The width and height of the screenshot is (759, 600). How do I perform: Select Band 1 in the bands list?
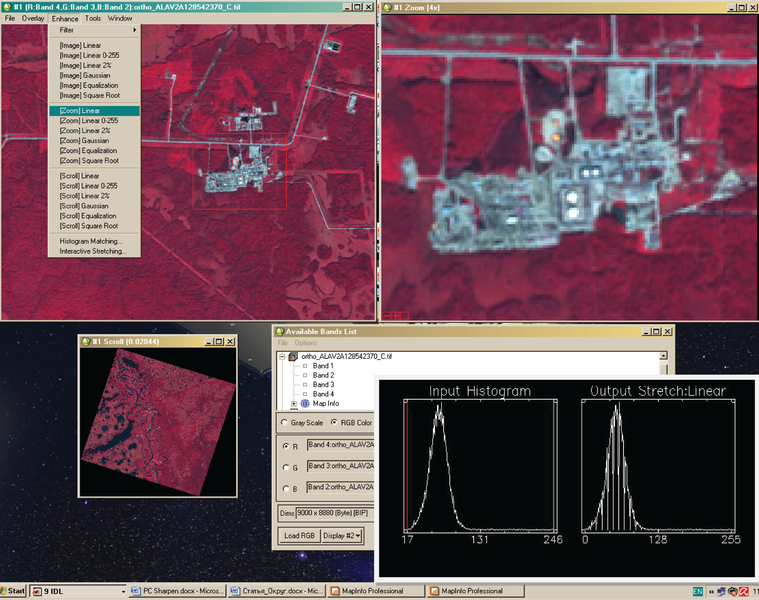[x=322, y=366]
